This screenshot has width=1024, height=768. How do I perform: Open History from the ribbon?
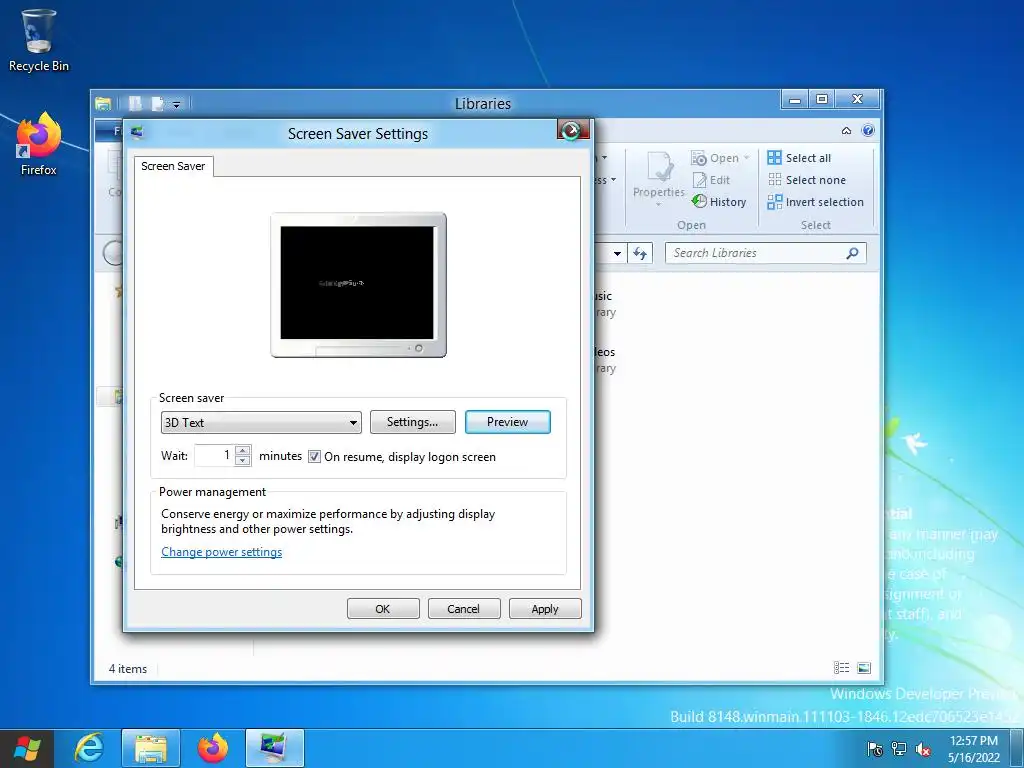coord(719,202)
